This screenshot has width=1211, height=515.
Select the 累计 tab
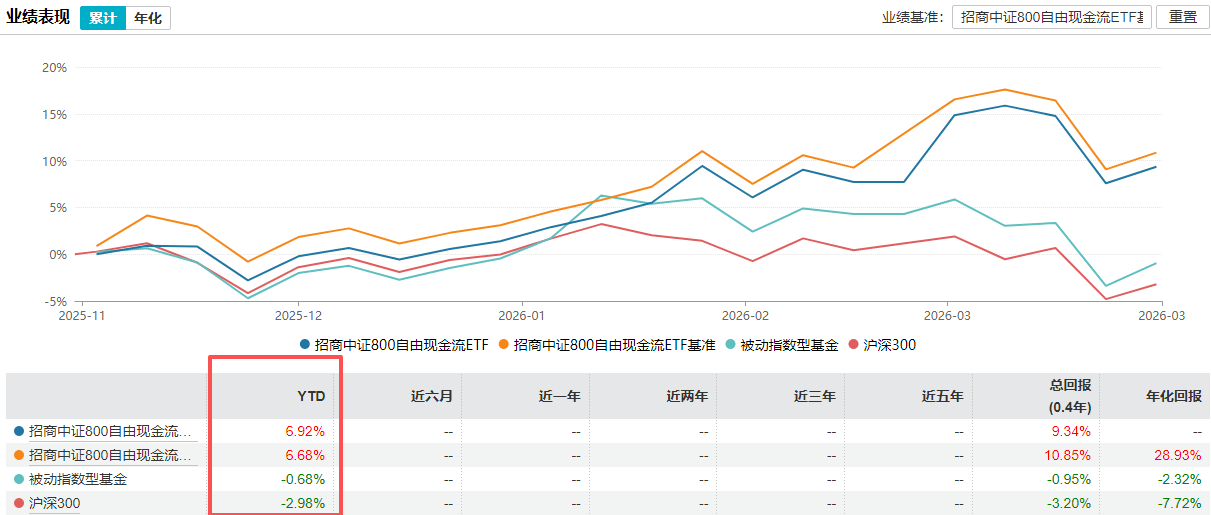click(x=103, y=18)
